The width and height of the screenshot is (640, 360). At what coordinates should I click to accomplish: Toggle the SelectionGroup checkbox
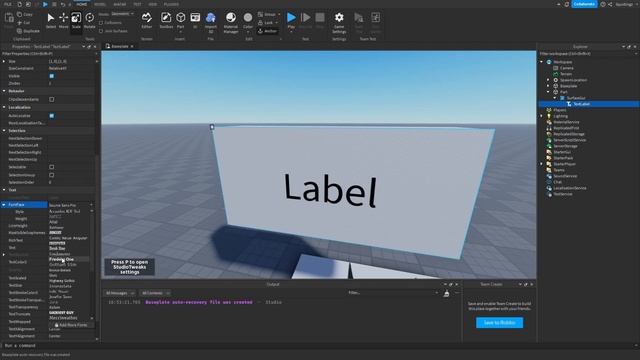(51, 175)
